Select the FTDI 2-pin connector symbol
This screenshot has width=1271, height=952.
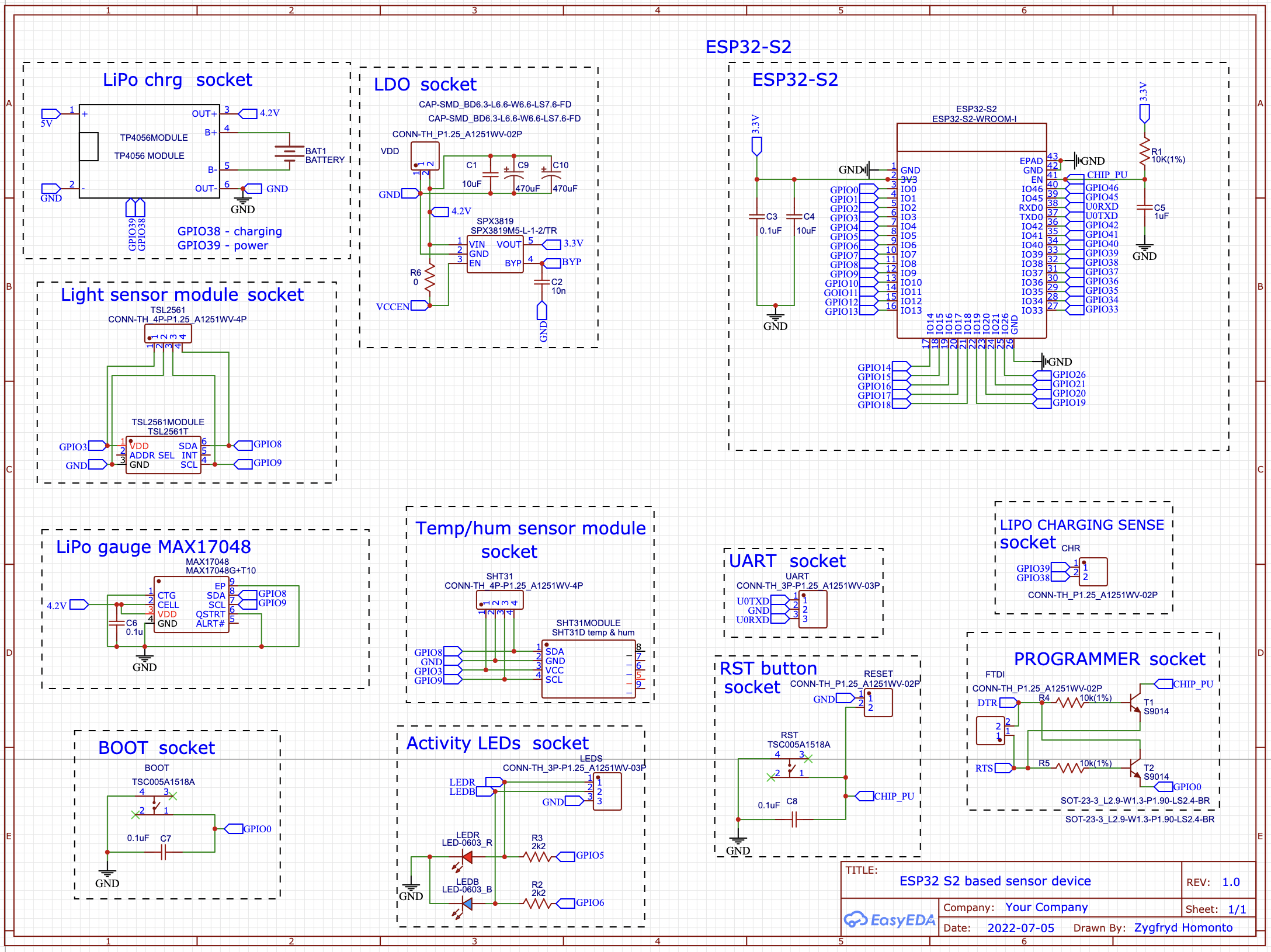click(991, 731)
